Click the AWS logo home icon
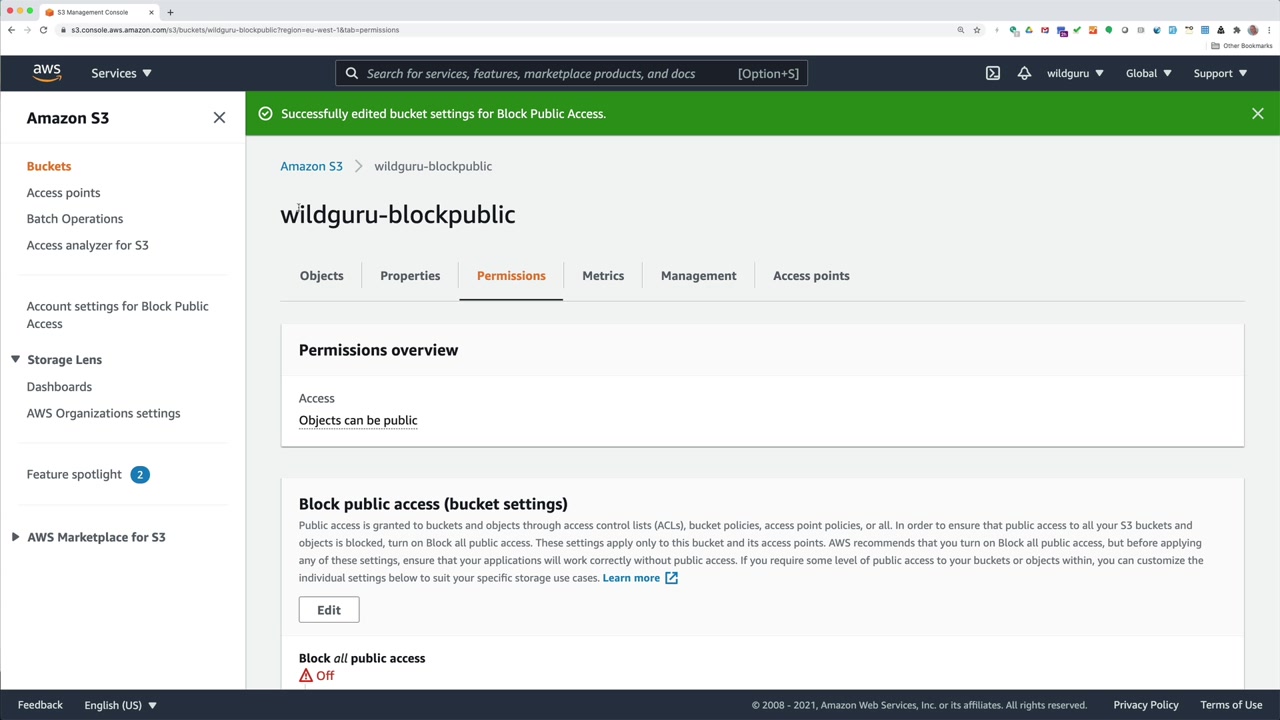Viewport: 1280px width, 720px height. [x=46, y=73]
